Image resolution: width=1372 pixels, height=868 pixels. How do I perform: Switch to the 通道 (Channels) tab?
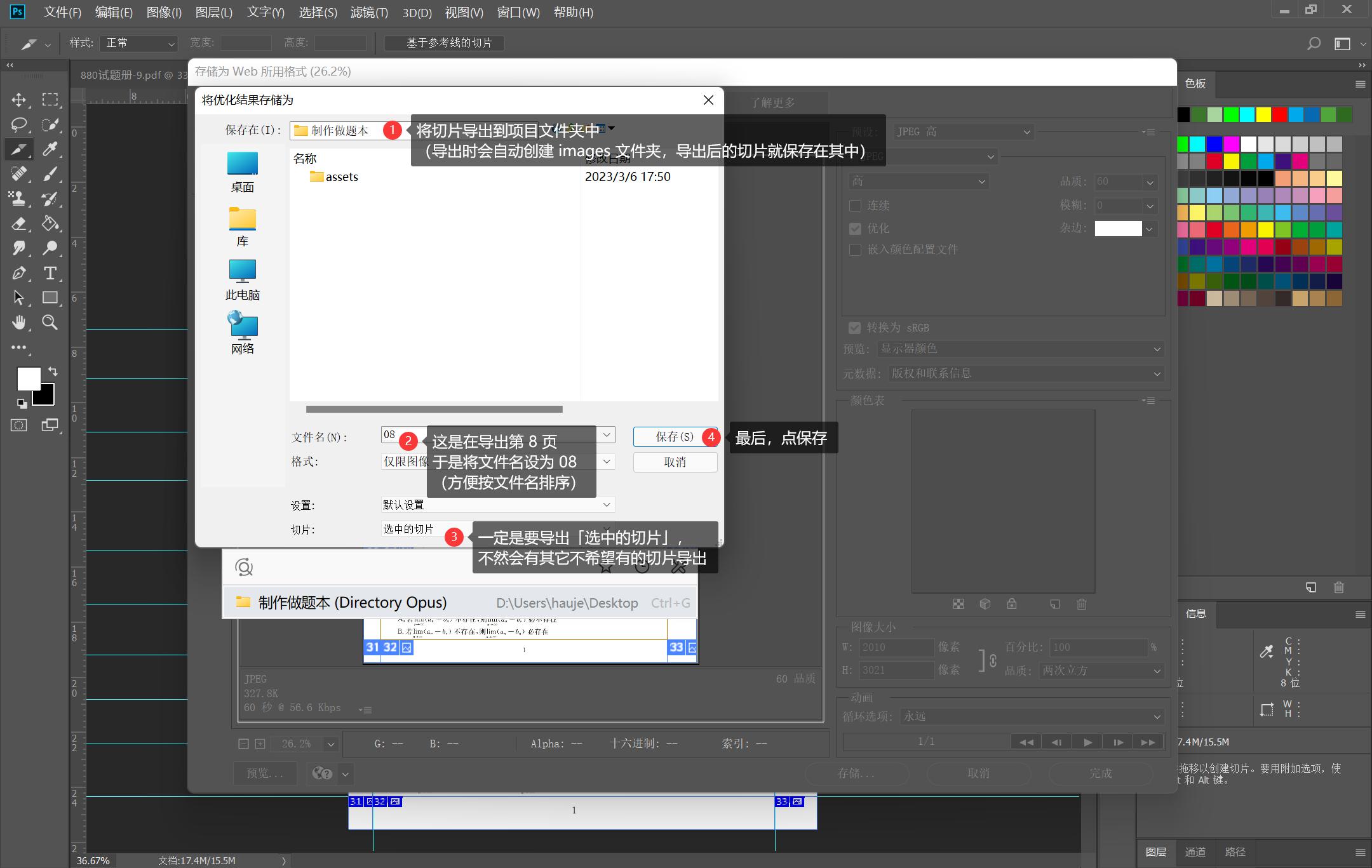coord(1195,852)
